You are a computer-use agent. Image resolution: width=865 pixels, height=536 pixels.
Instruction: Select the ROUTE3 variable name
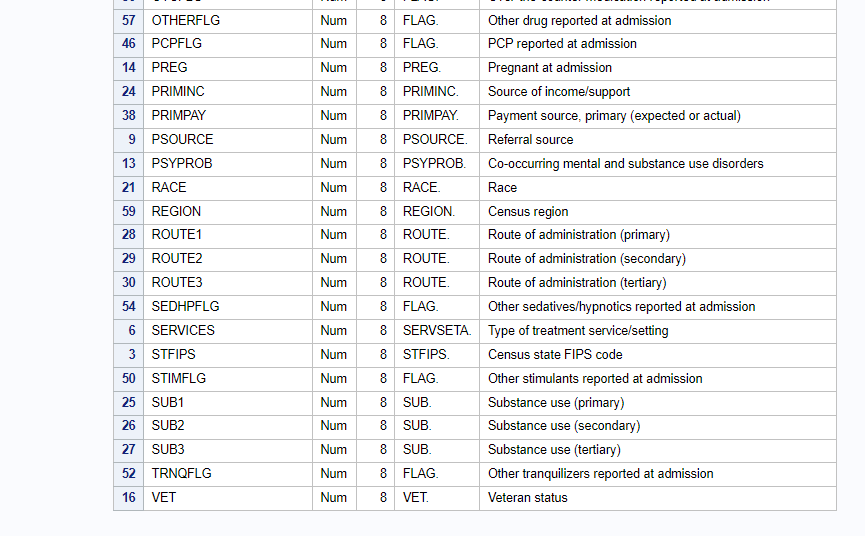(x=177, y=283)
